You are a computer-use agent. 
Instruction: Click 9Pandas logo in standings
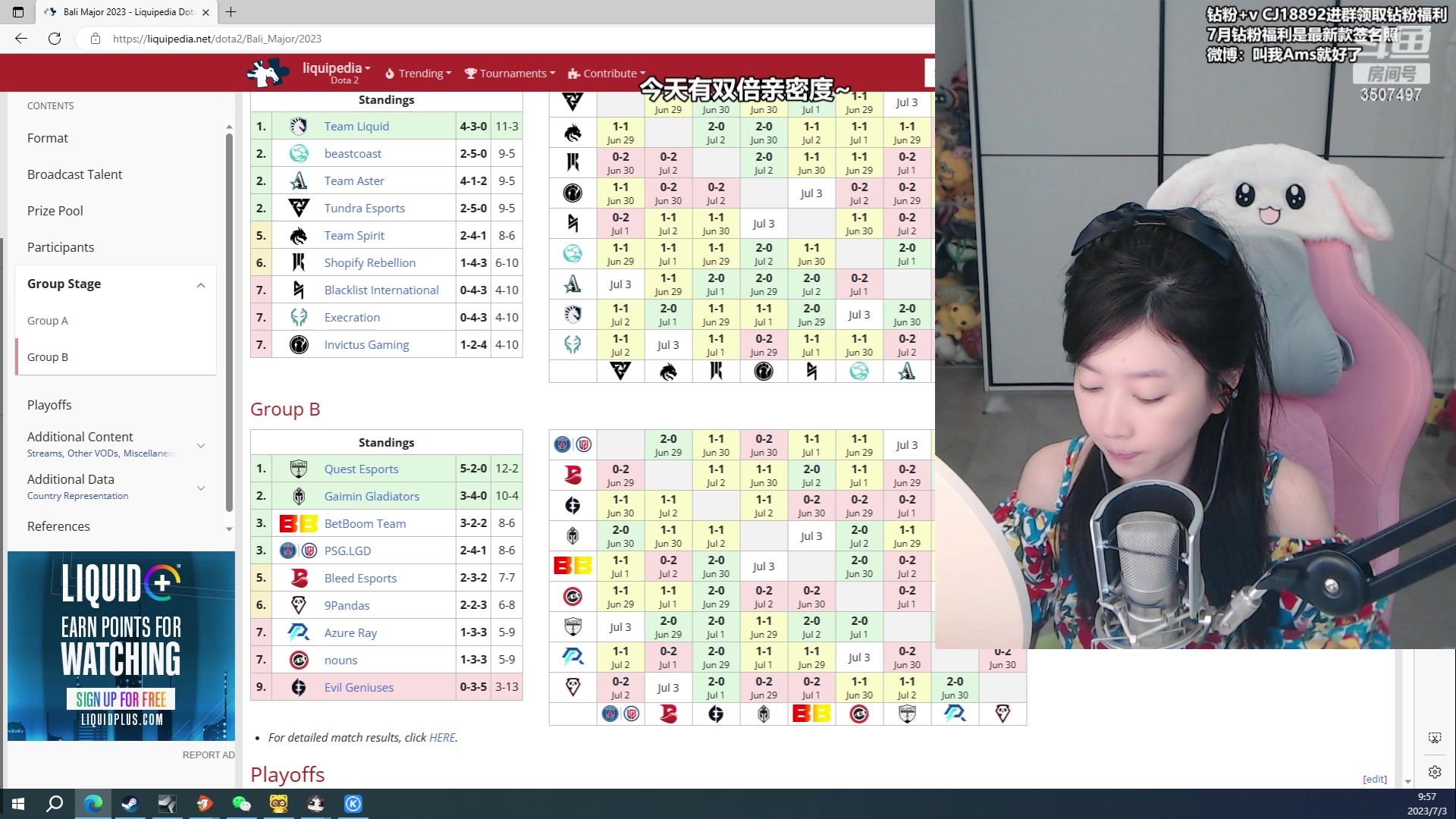click(299, 605)
